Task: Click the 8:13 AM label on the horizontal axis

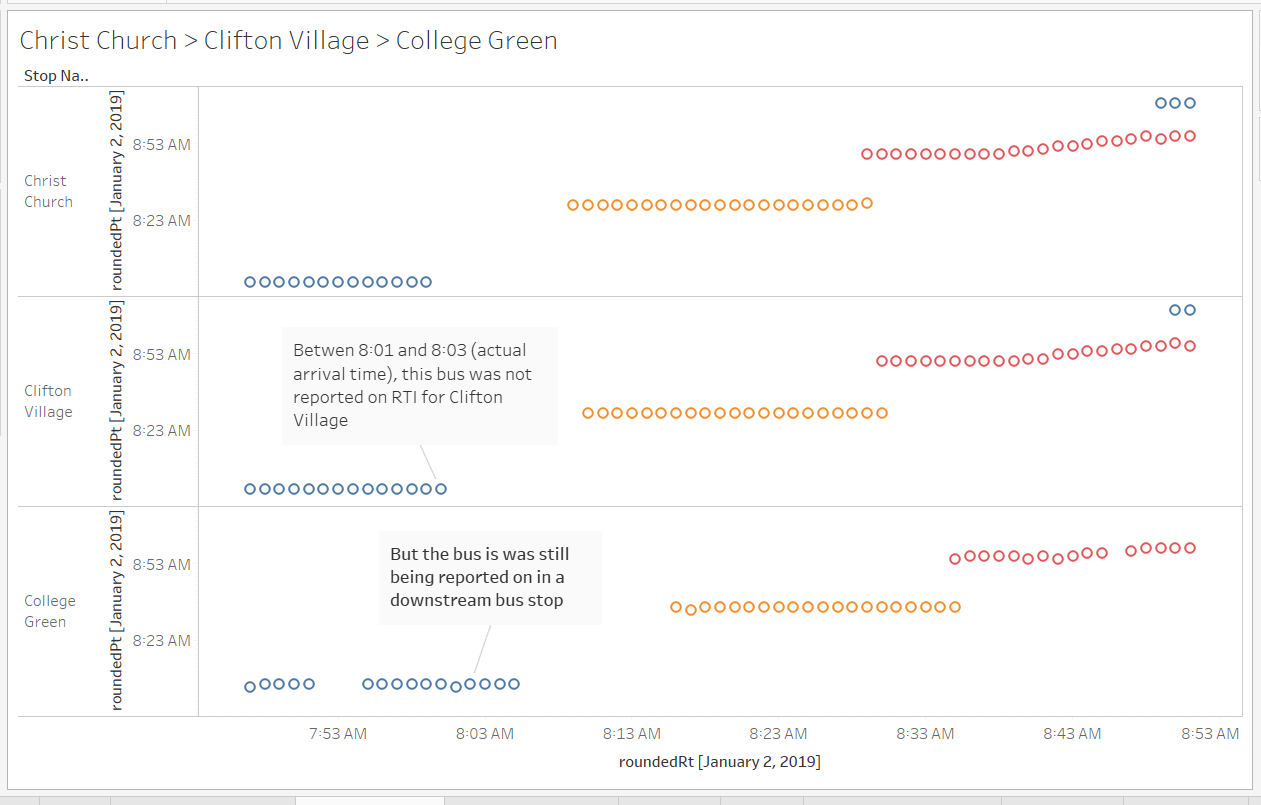Action: (x=632, y=734)
